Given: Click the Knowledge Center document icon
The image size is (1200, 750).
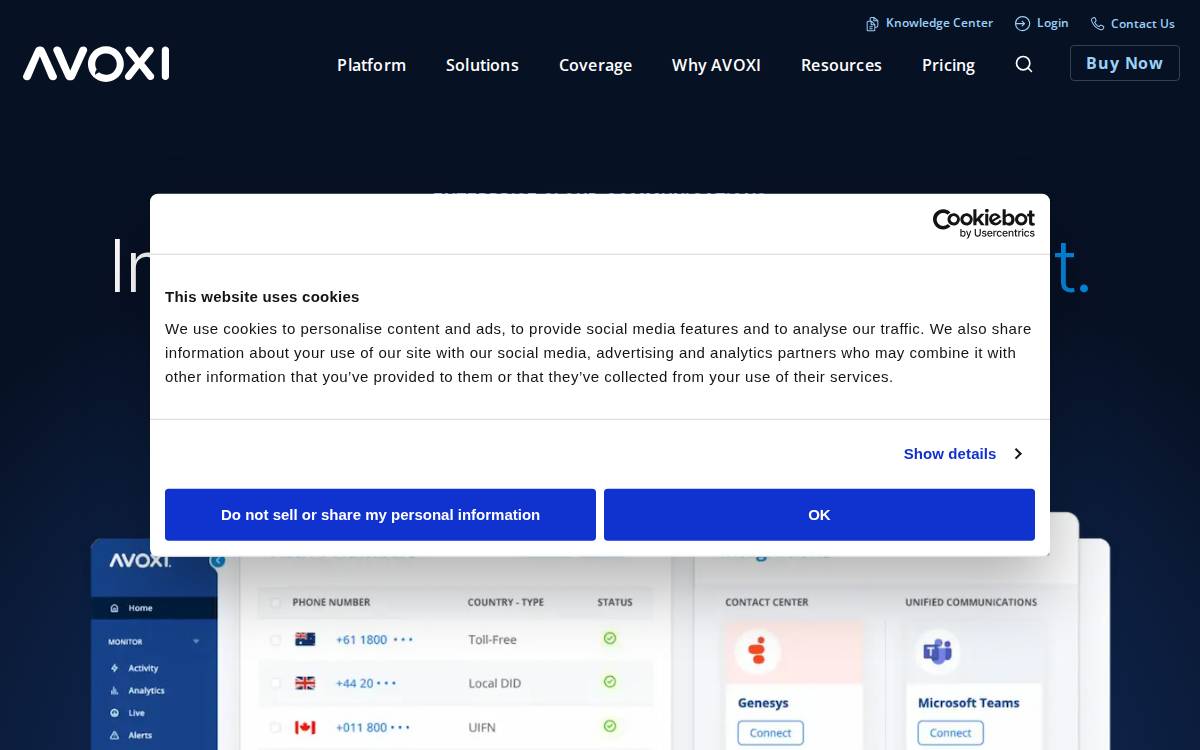Looking at the screenshot, I should (872, 24).
